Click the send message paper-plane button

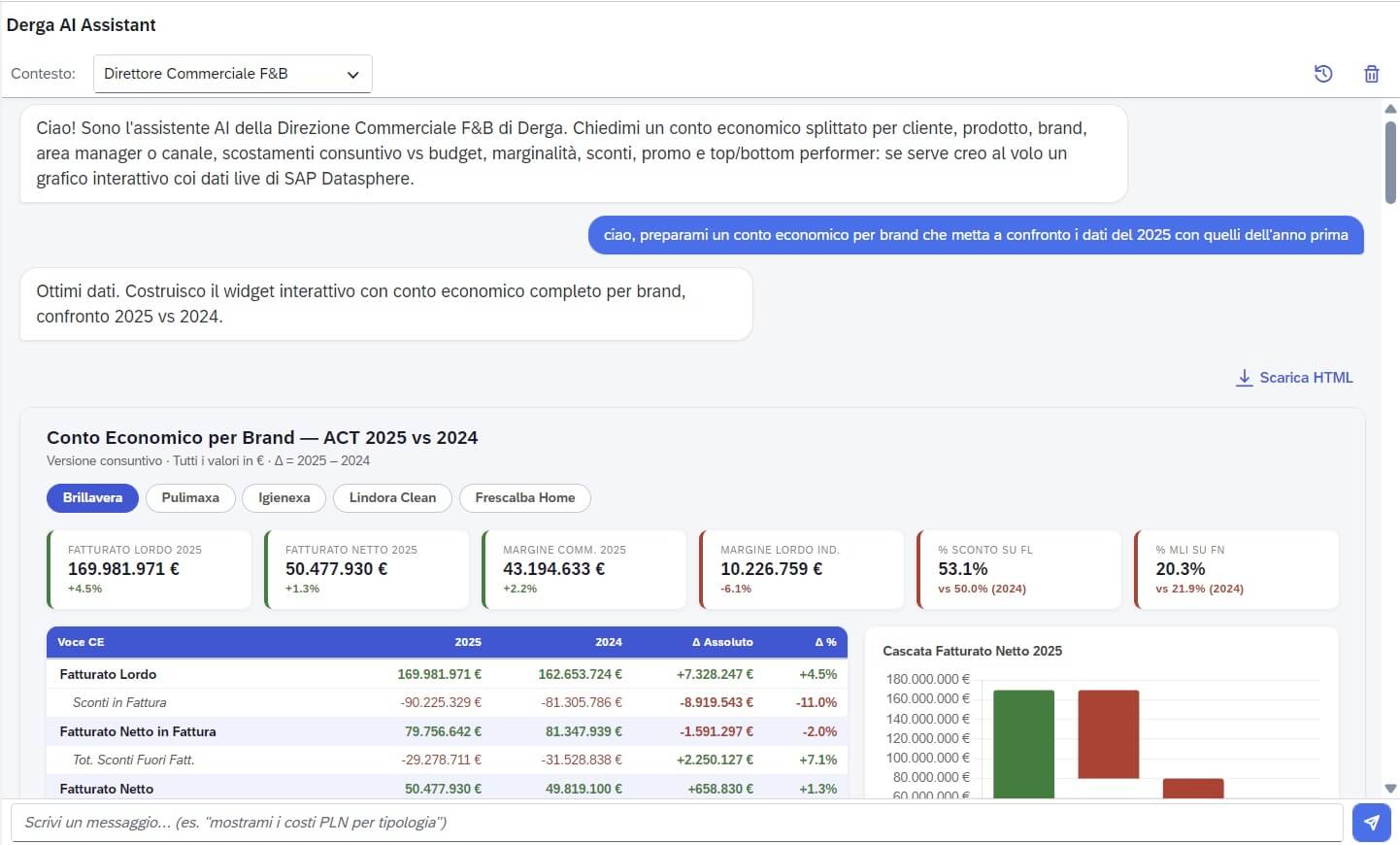[1371, 823]
